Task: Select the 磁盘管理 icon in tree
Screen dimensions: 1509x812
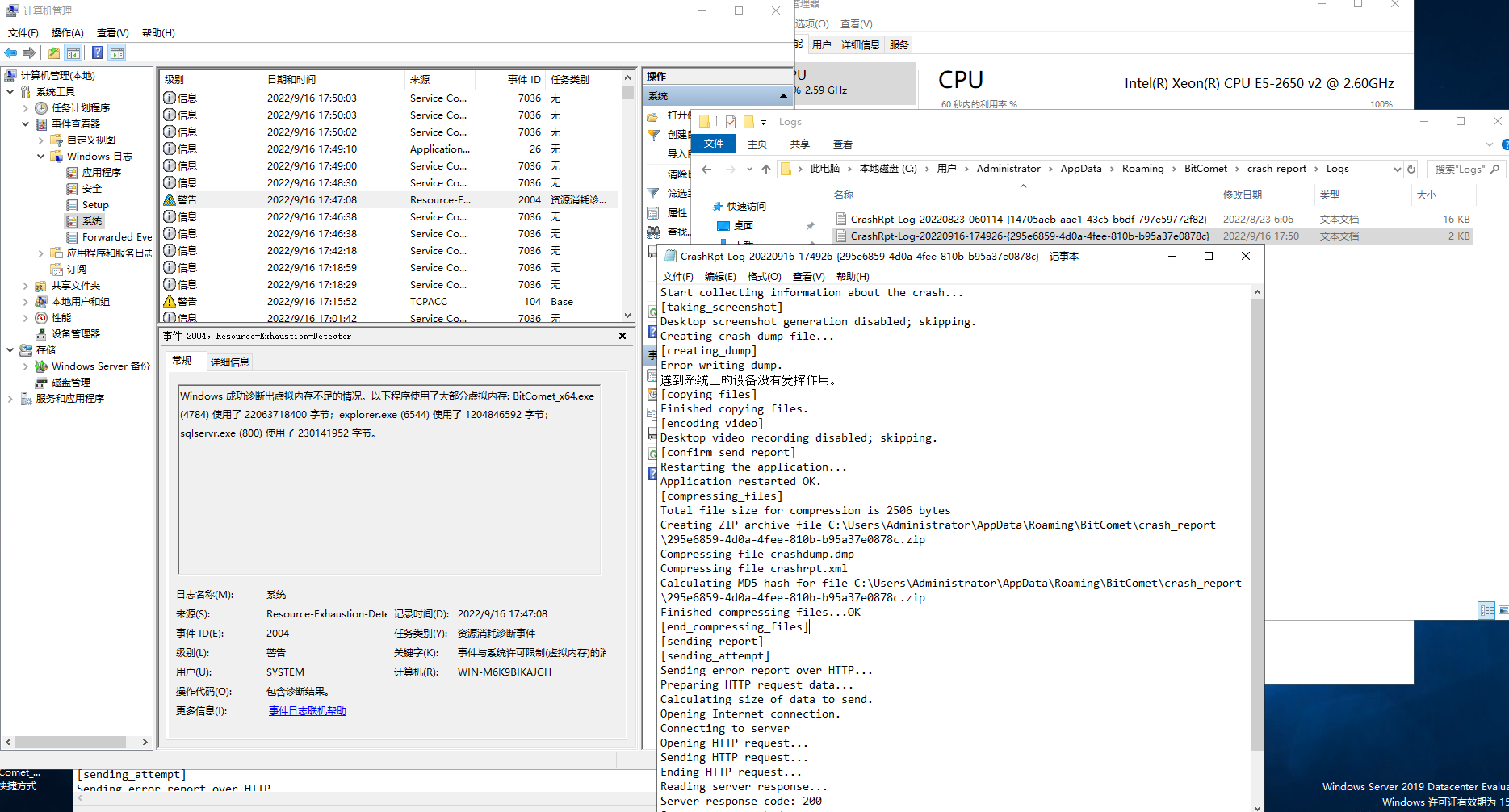Action: [x=41, y=382]
